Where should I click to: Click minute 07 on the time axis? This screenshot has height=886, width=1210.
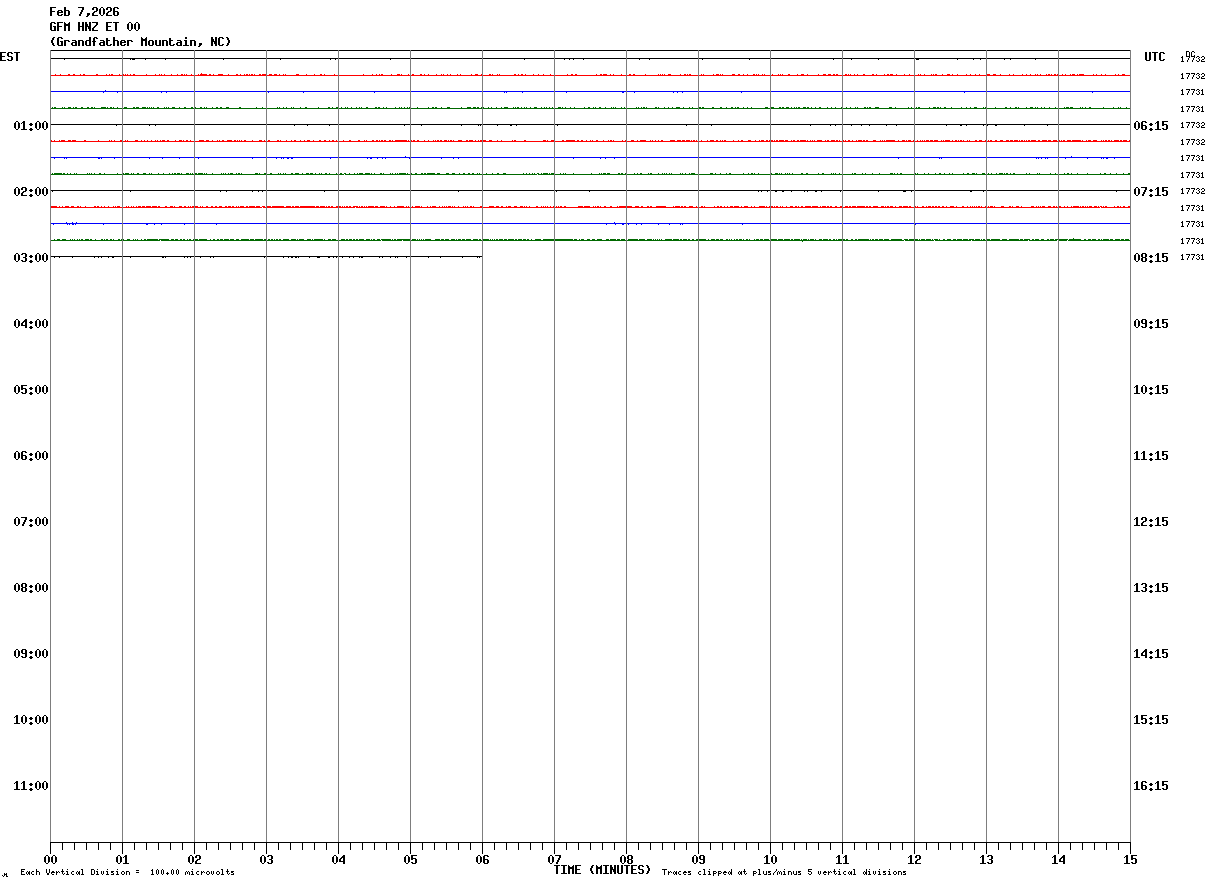click(554, 859)
